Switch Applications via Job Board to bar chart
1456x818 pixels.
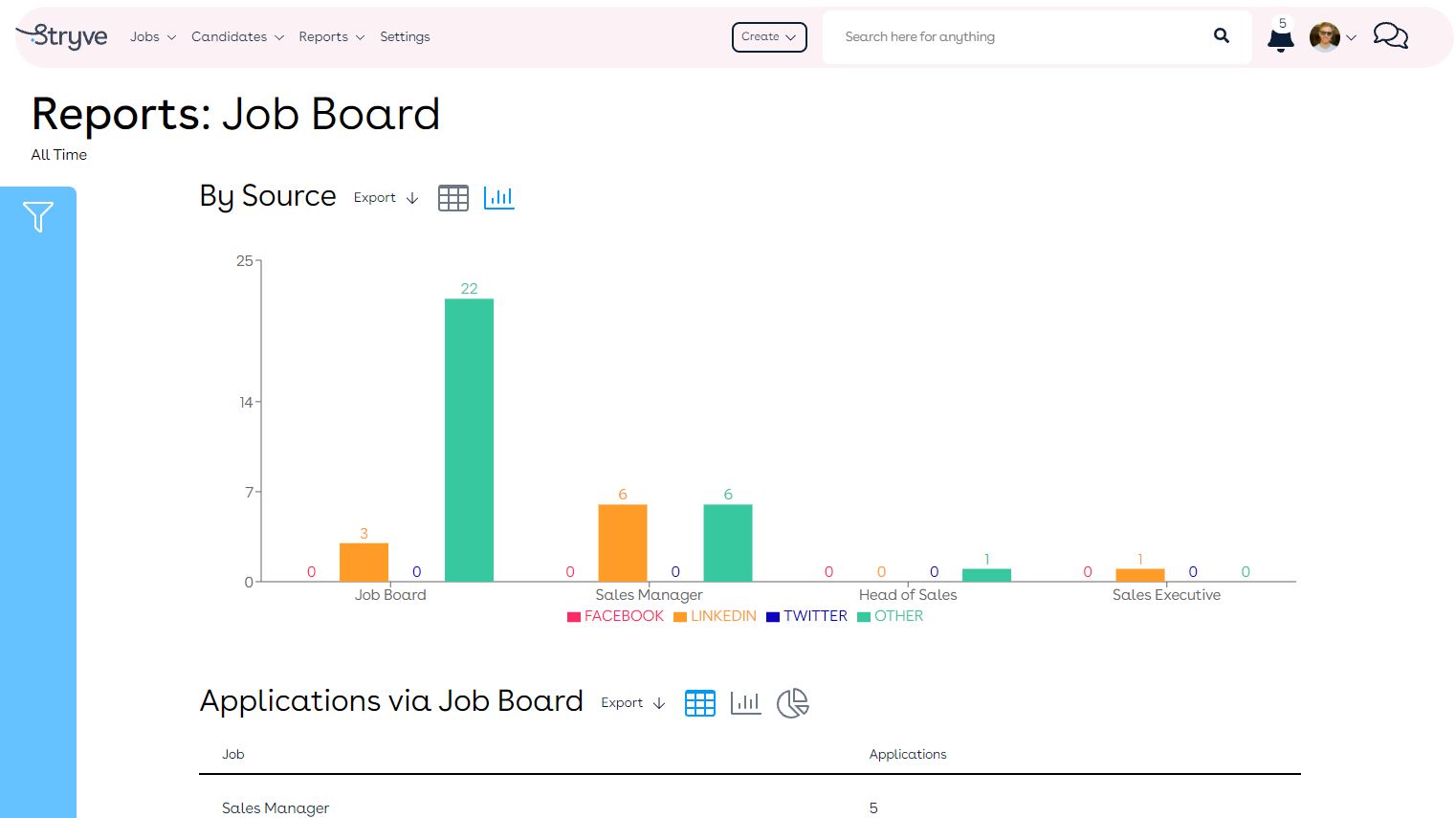tap(746, 702)
